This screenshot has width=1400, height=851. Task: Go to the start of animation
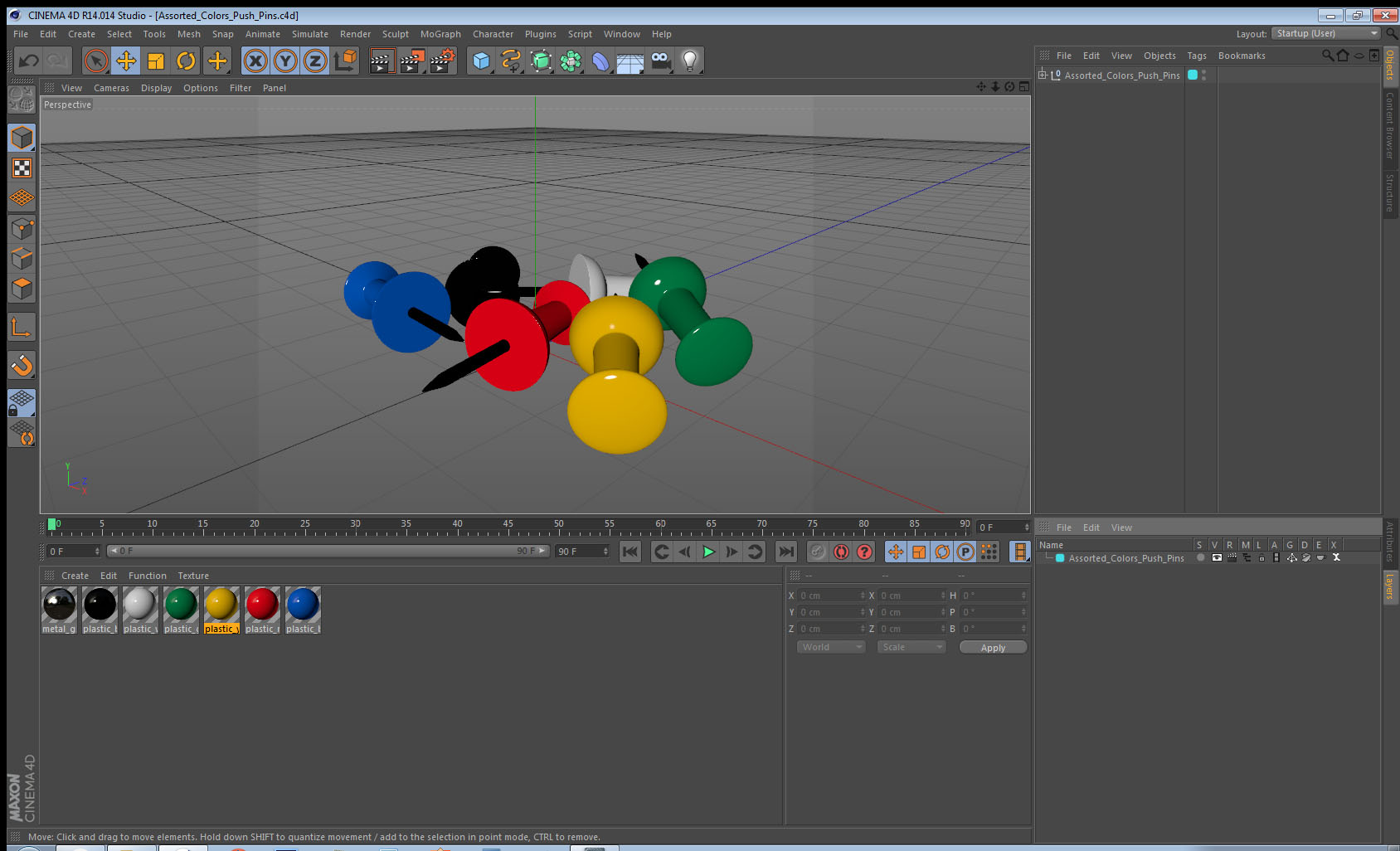pyautogui.click(x=630, y=552)
